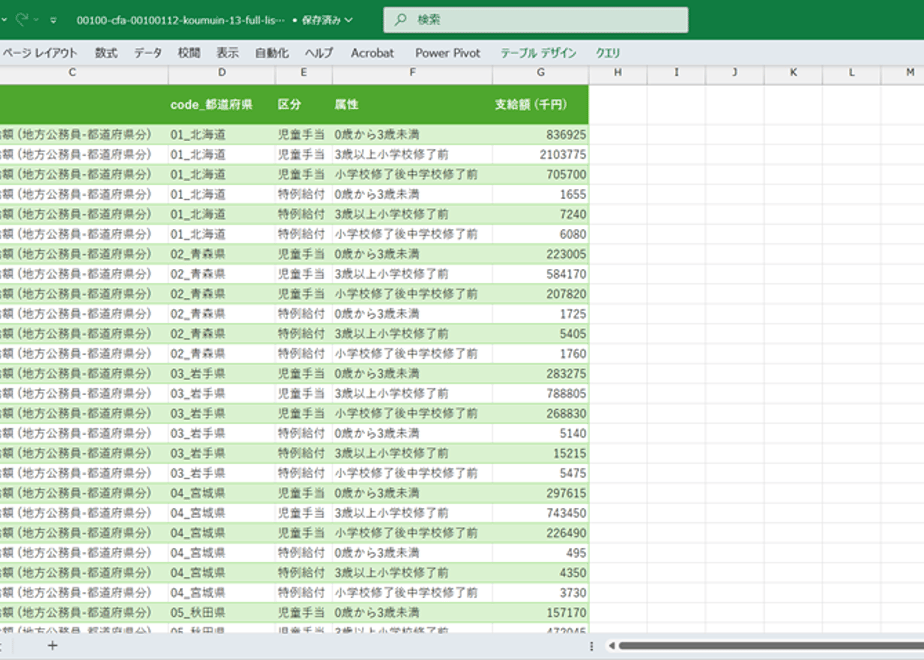Select 04_宮城県 cell in the 3730 row

(222, 593)
